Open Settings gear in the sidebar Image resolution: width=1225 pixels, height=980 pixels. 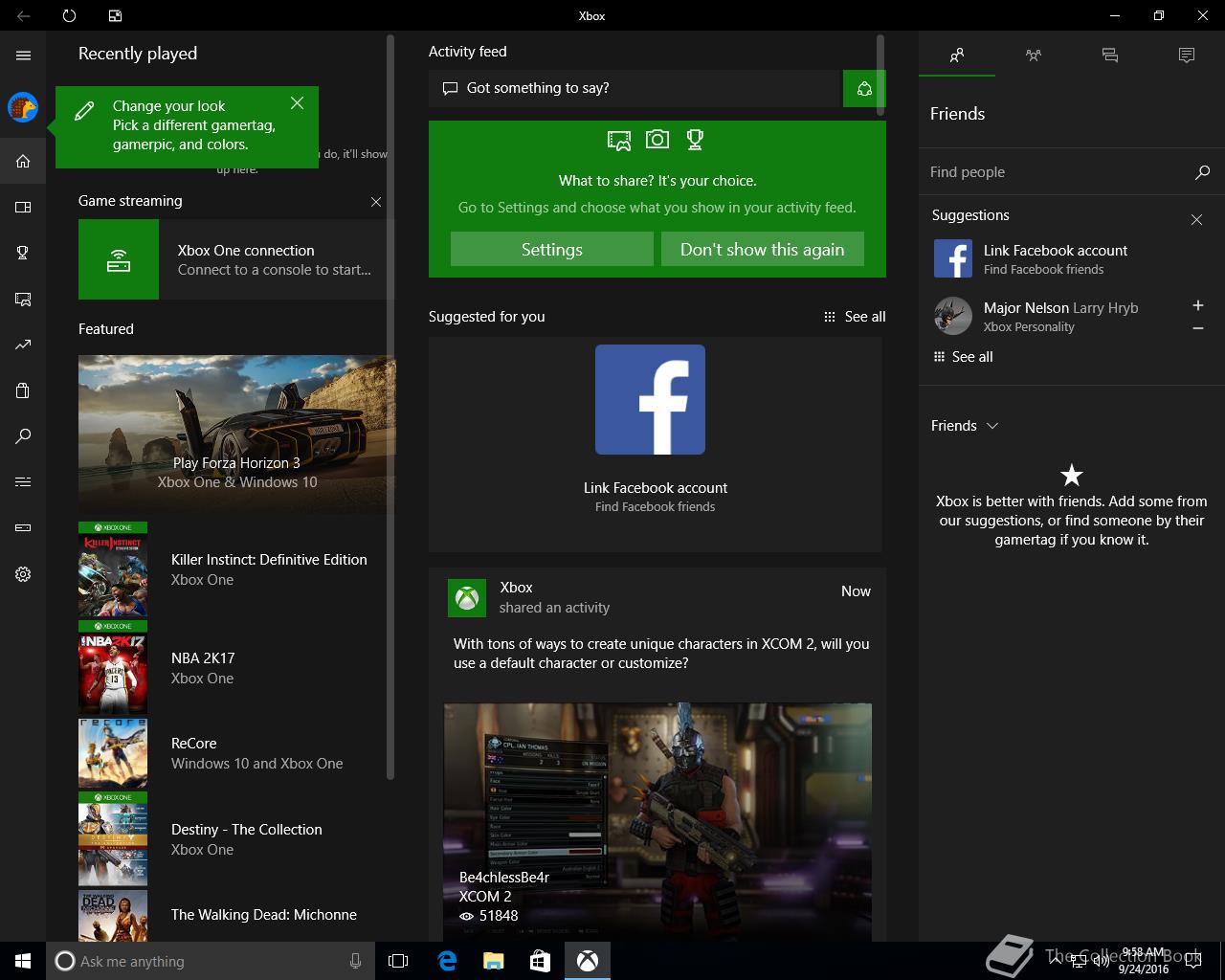pyautogui.click(x=23, y=574)
